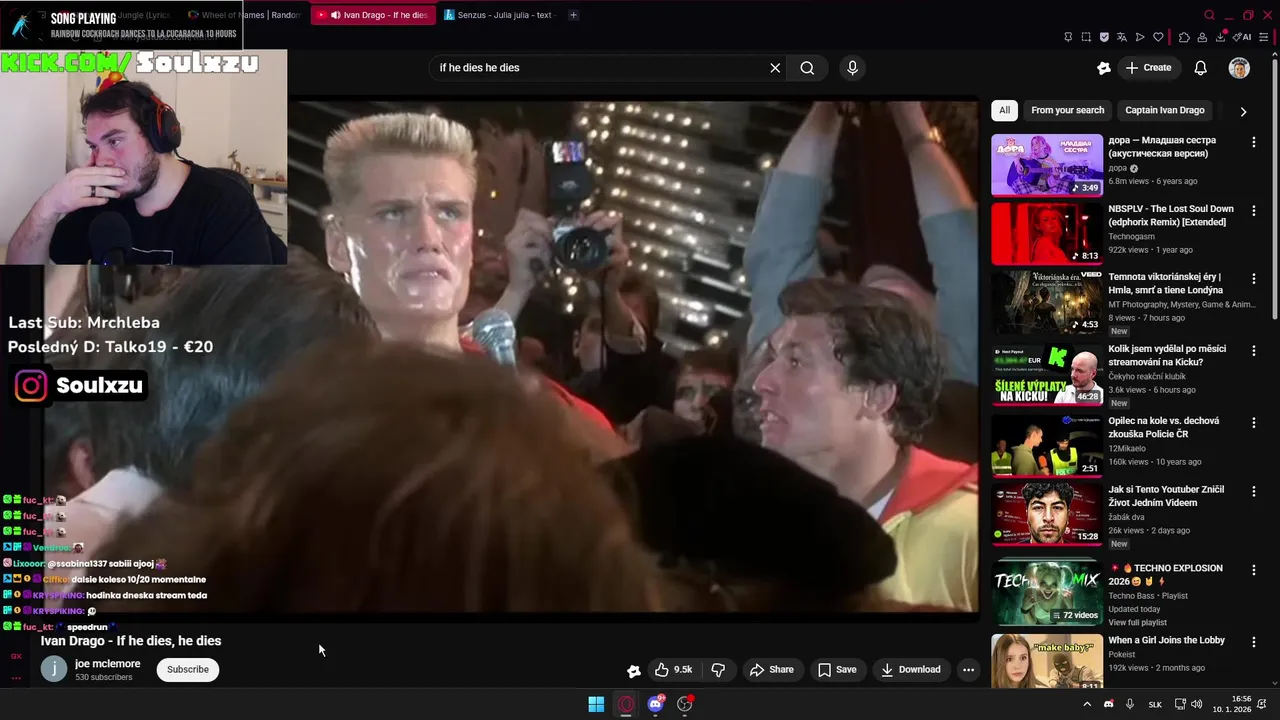
Task: Open Windows Start menu
Action: click(596, 704)
